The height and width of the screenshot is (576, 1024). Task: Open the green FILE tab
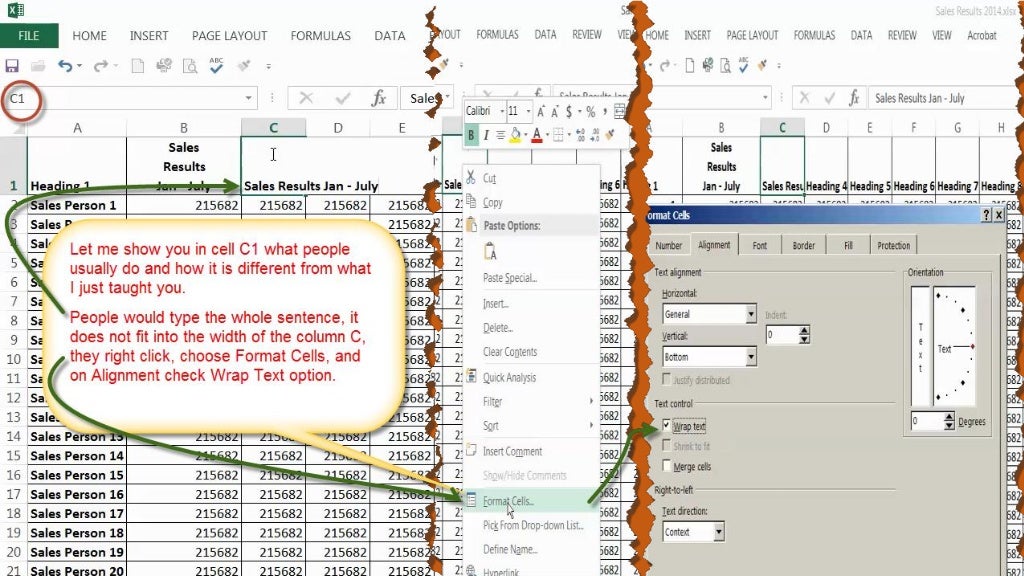tap(29, 36)
